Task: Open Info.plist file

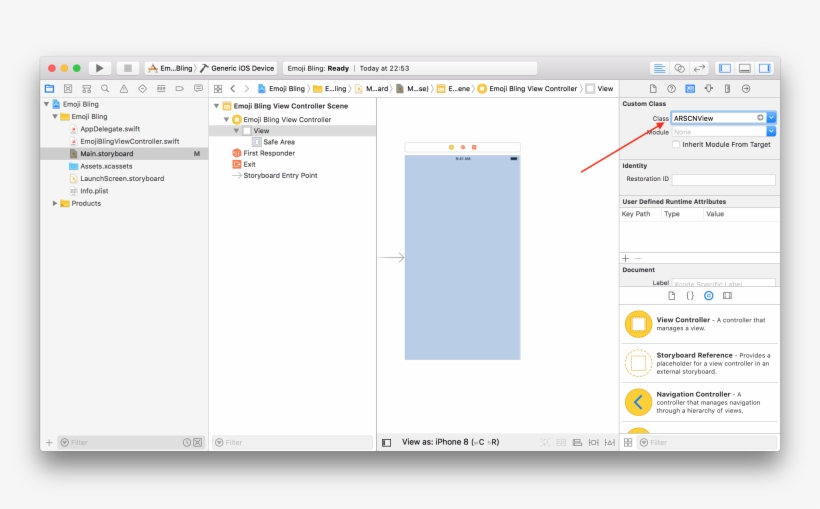Action: click(89, 191)
